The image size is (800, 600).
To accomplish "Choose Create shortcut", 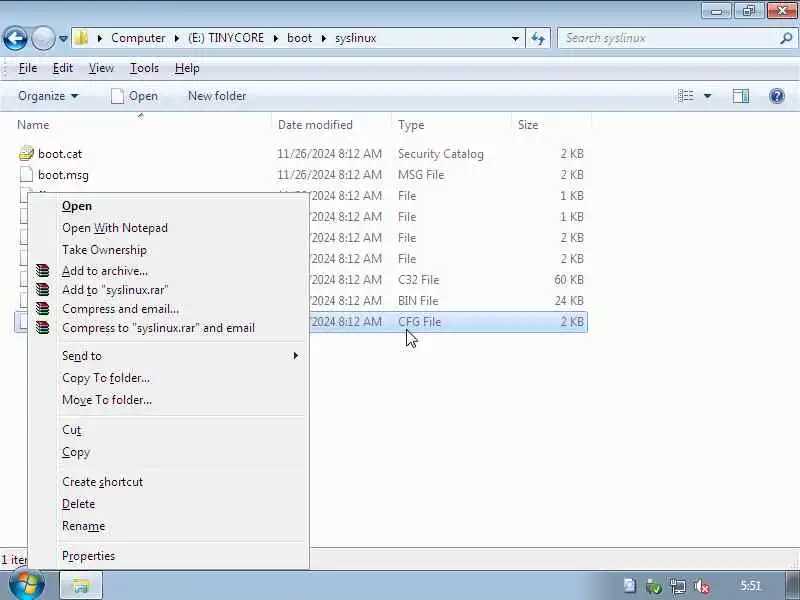I will tap(103, 482).
